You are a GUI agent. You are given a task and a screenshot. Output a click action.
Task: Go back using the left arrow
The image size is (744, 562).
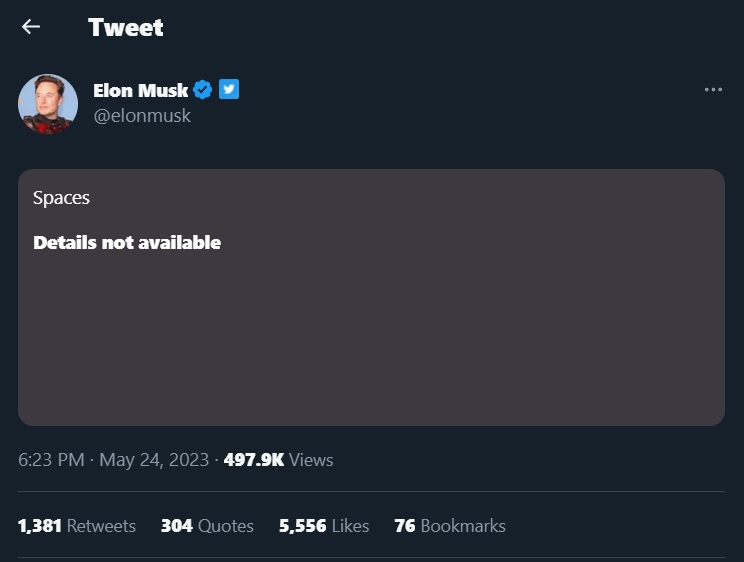pos(31,27)
